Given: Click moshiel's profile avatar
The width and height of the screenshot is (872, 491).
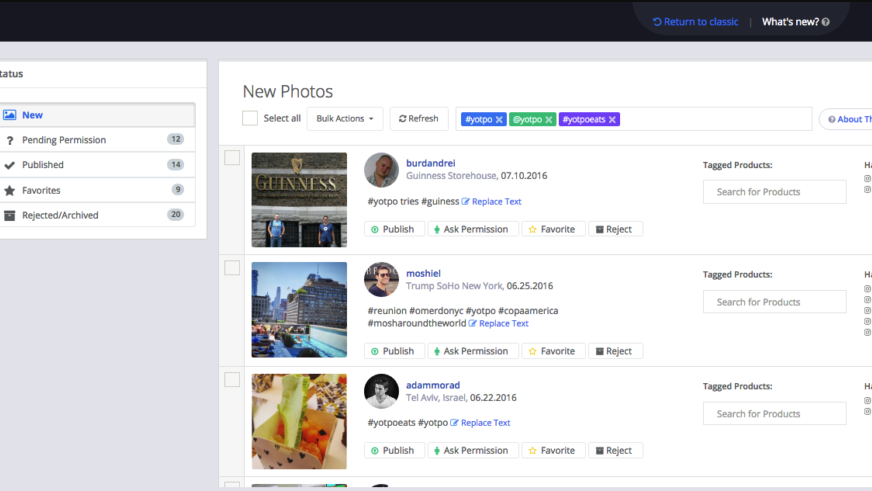Looking at the screenshot, I should pos(381,280).
